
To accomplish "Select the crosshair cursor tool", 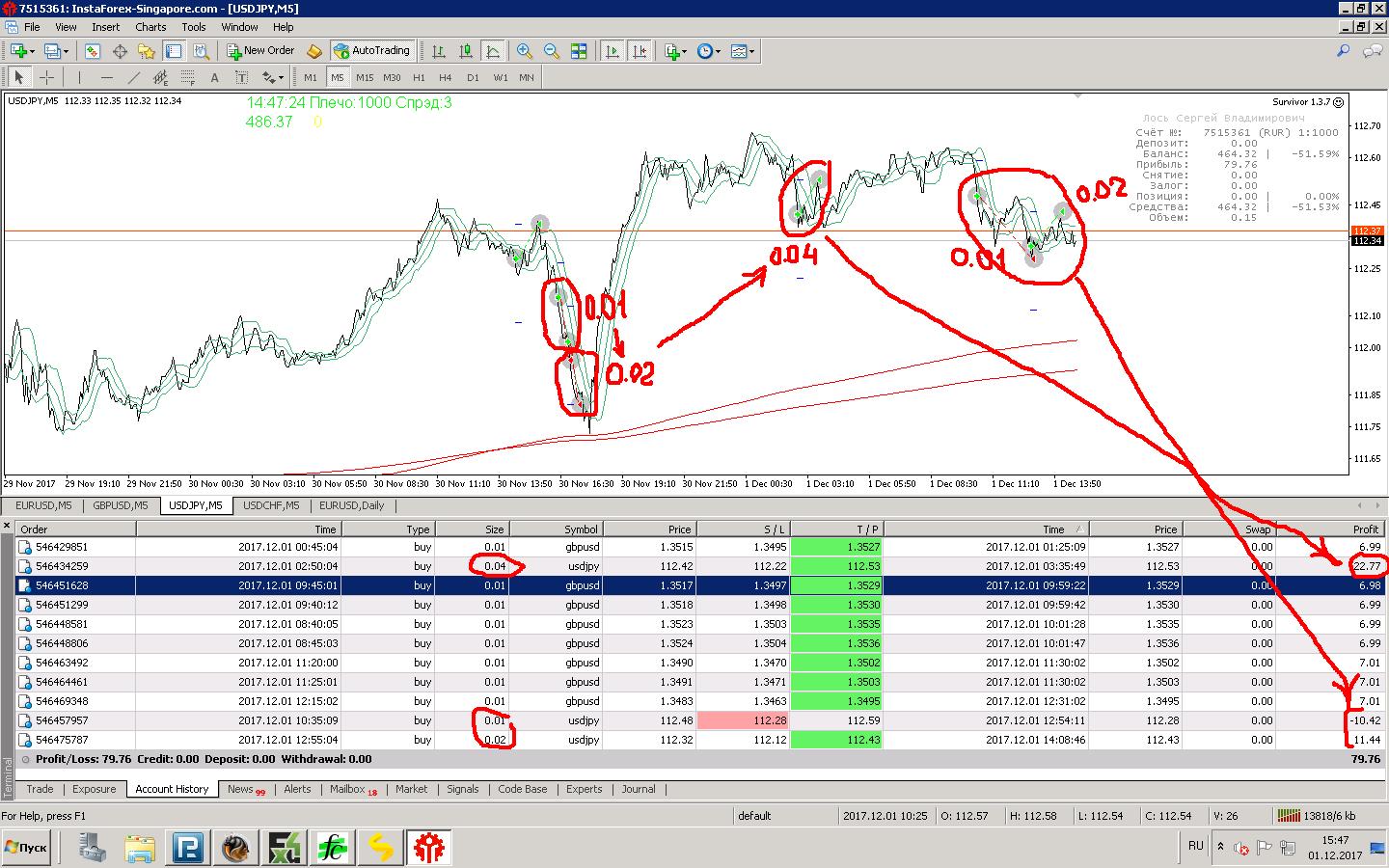I will 46,77.
